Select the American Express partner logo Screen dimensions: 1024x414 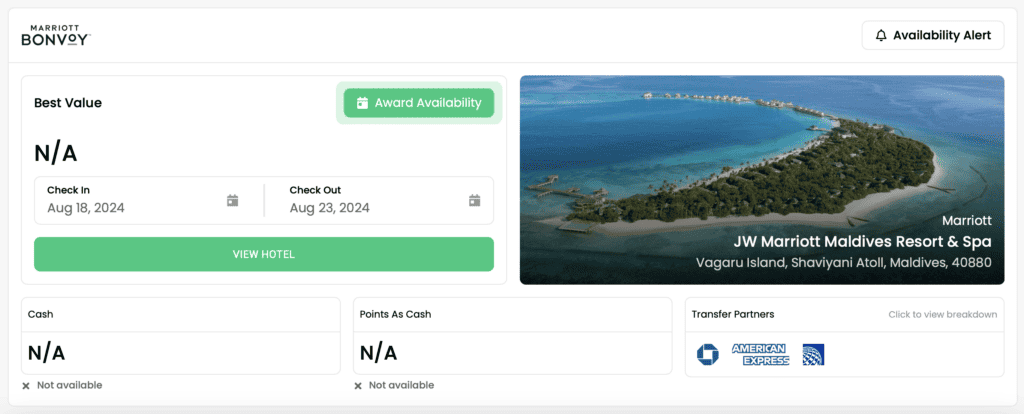(x=760, y=354)
